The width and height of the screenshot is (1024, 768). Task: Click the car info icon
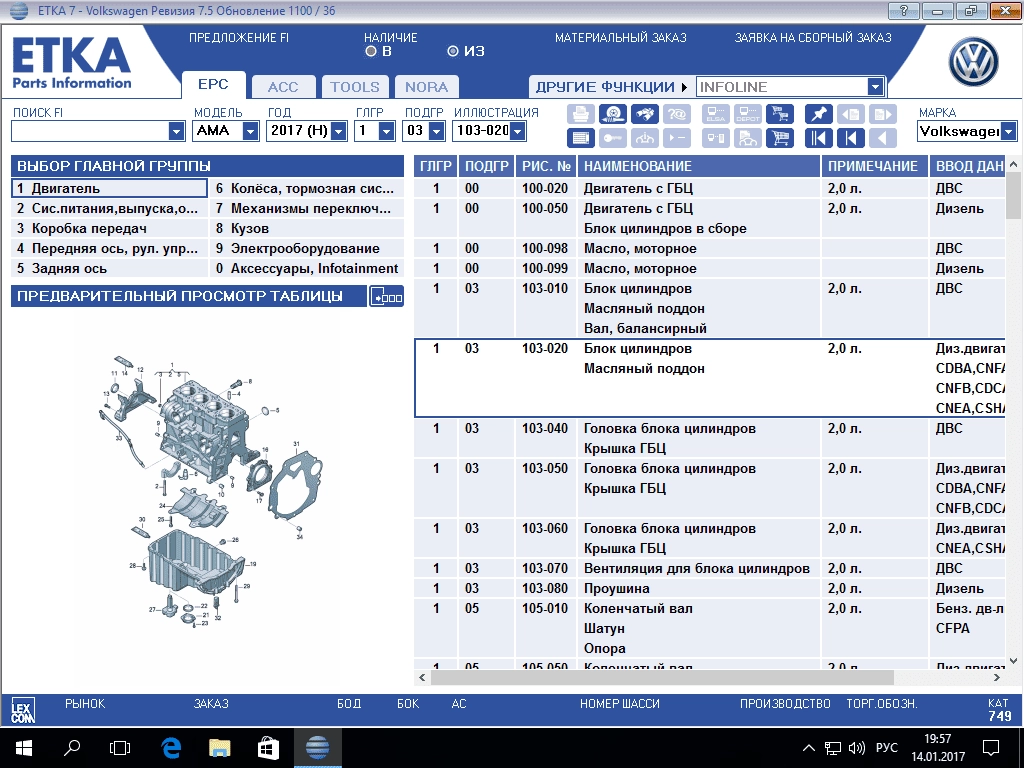(x=644, y=138)
